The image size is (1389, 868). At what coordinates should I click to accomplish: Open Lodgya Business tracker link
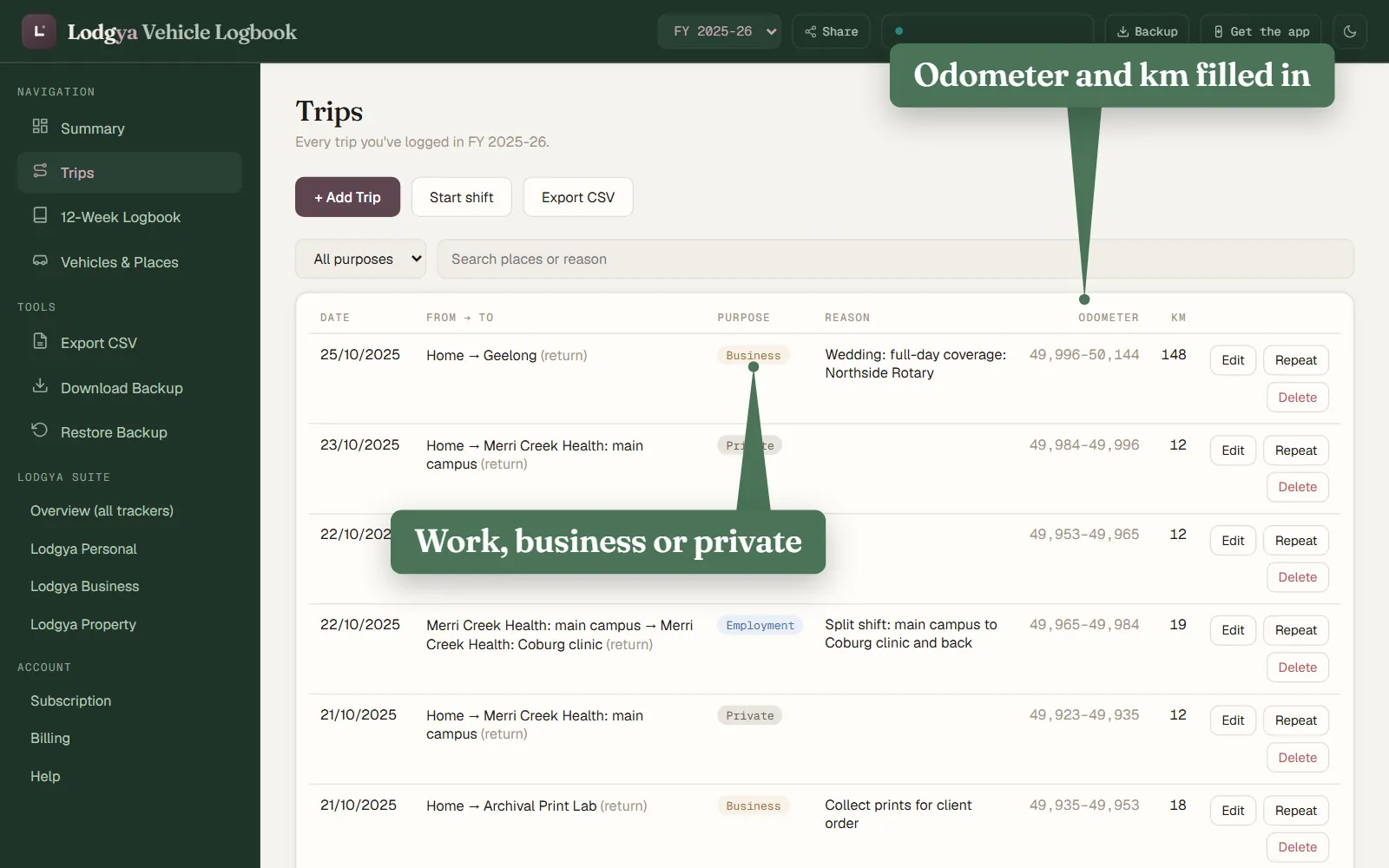[x=84, y=586]
